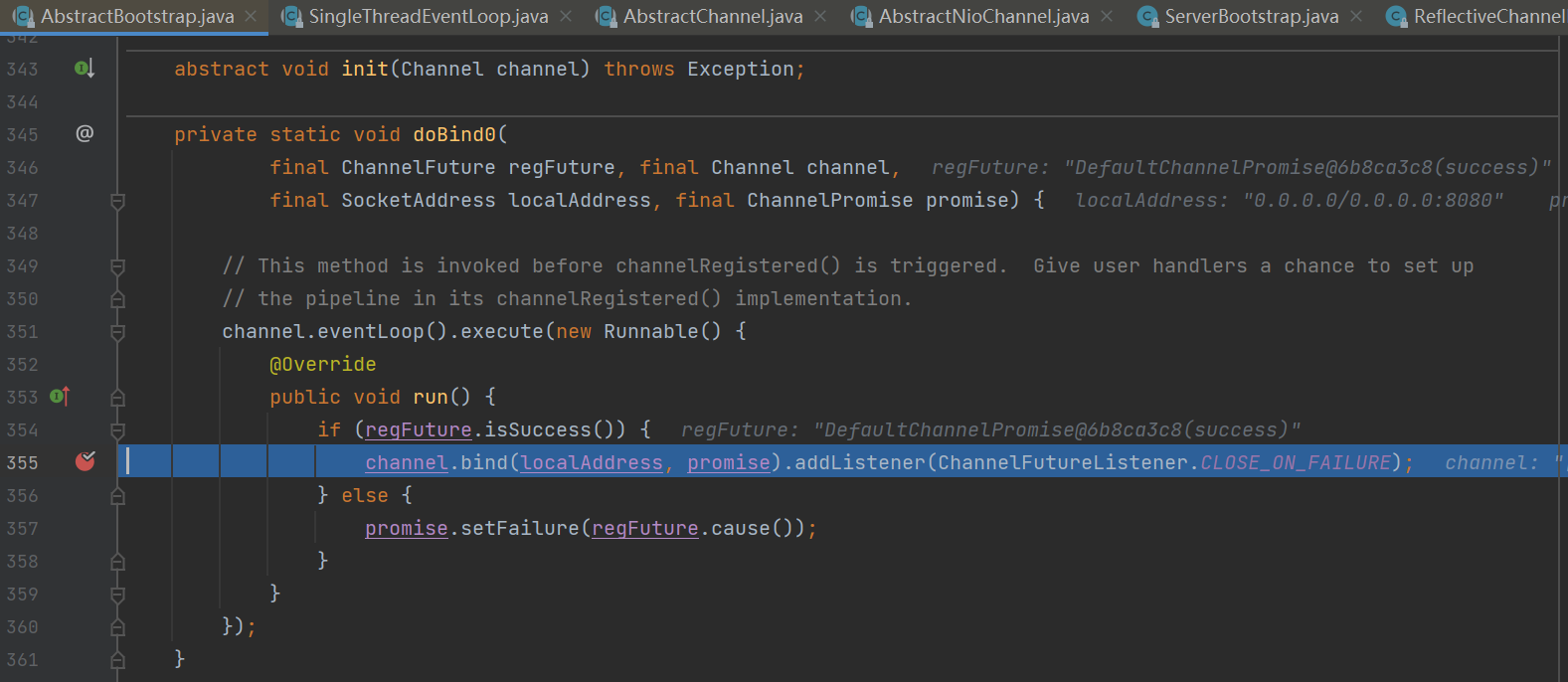Click the doBind0 method name
Screen dimensions: 1568x682
pos(453,134)
